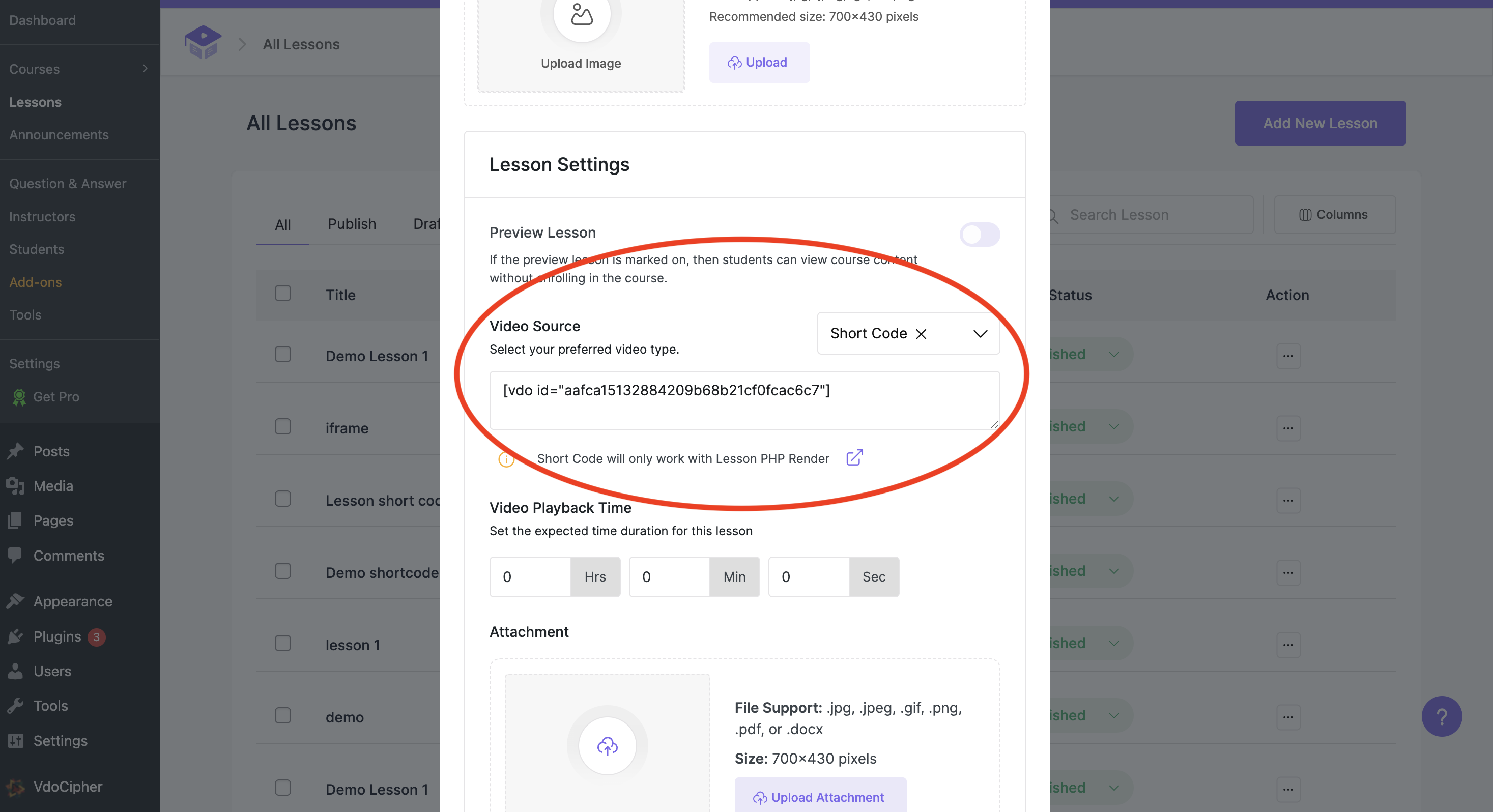Image resolution: width=1493 pixels, height=812 pixels.
Task: Click the VdoCipher sidebar icon
Action: point(16,787)
